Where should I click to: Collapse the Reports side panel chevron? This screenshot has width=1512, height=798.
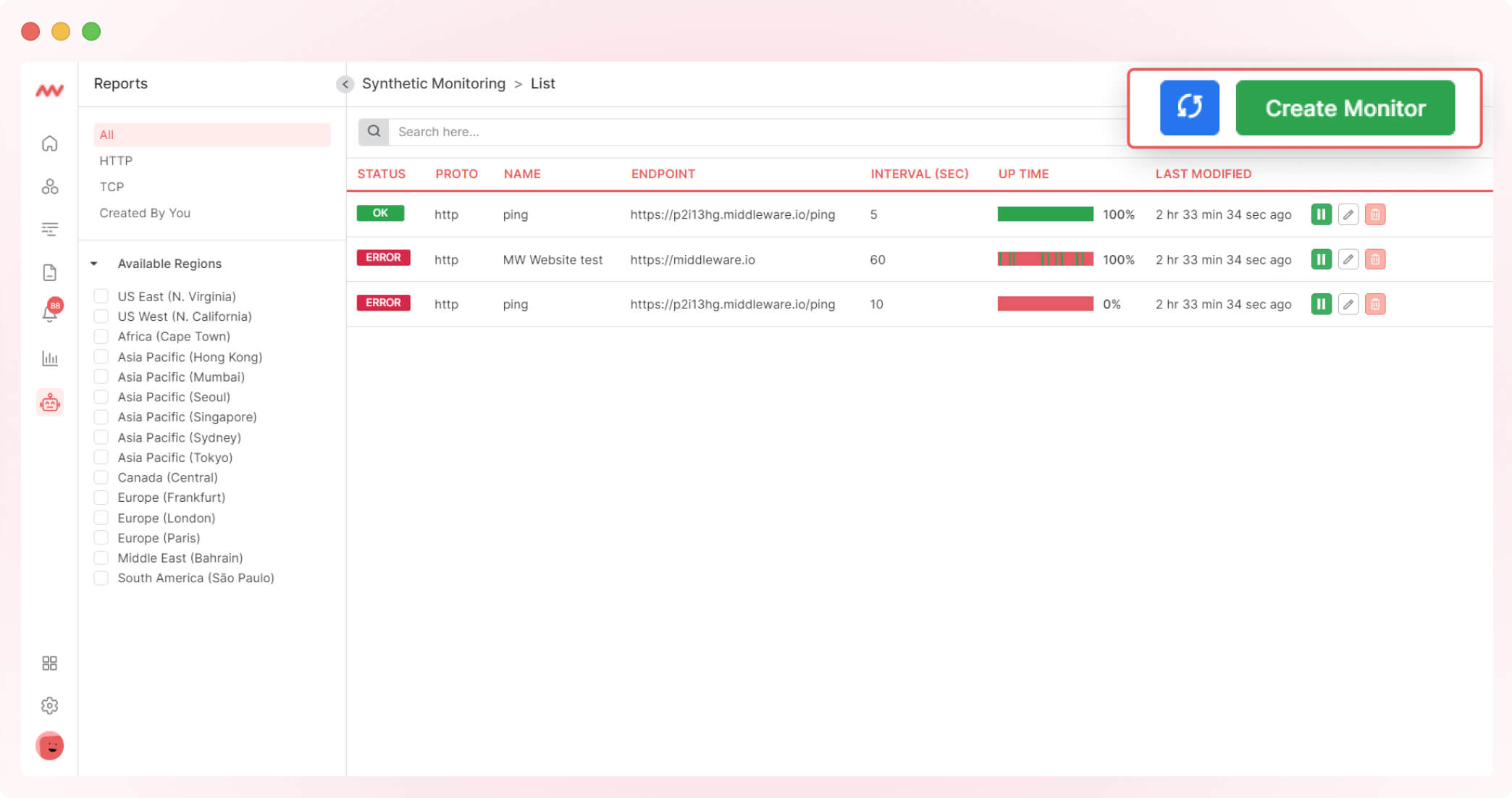click(x=345, y=84)
